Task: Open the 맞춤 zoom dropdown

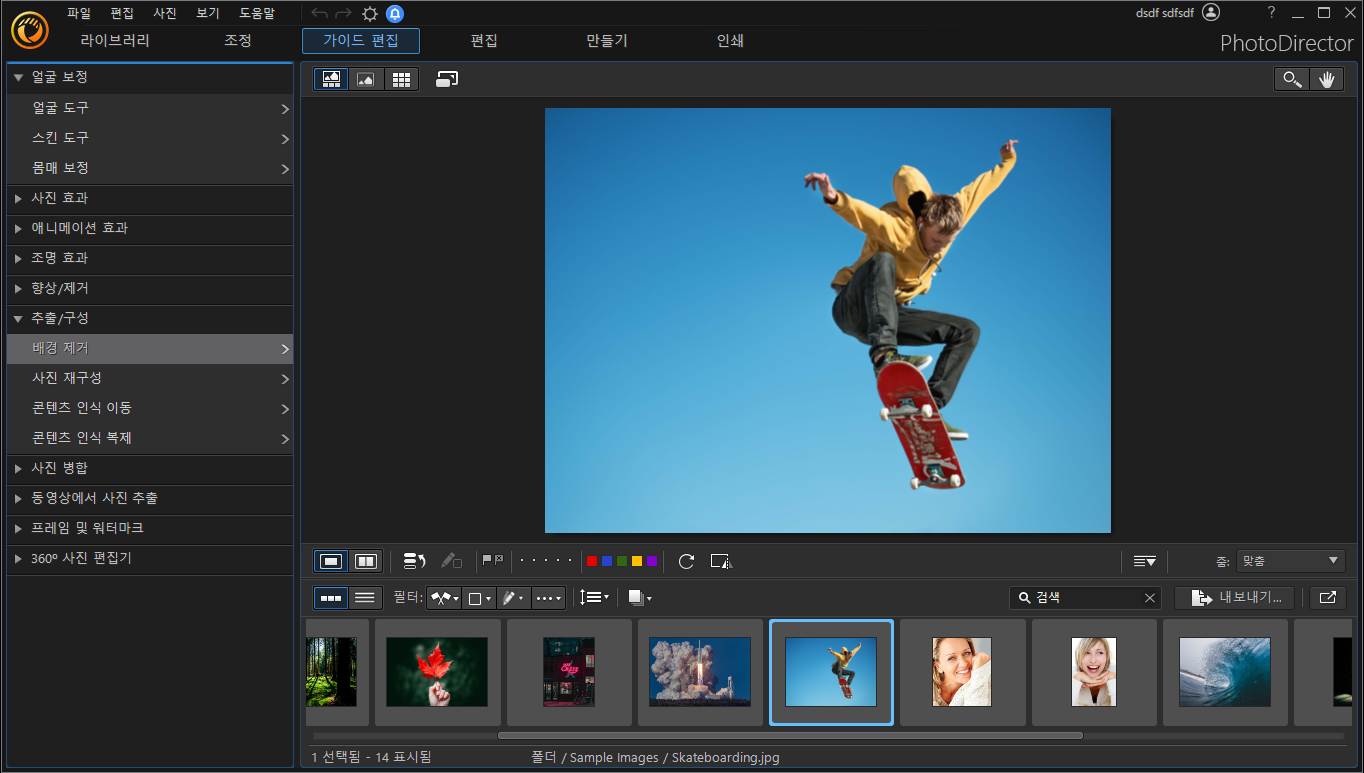Action: point(1291,561)
